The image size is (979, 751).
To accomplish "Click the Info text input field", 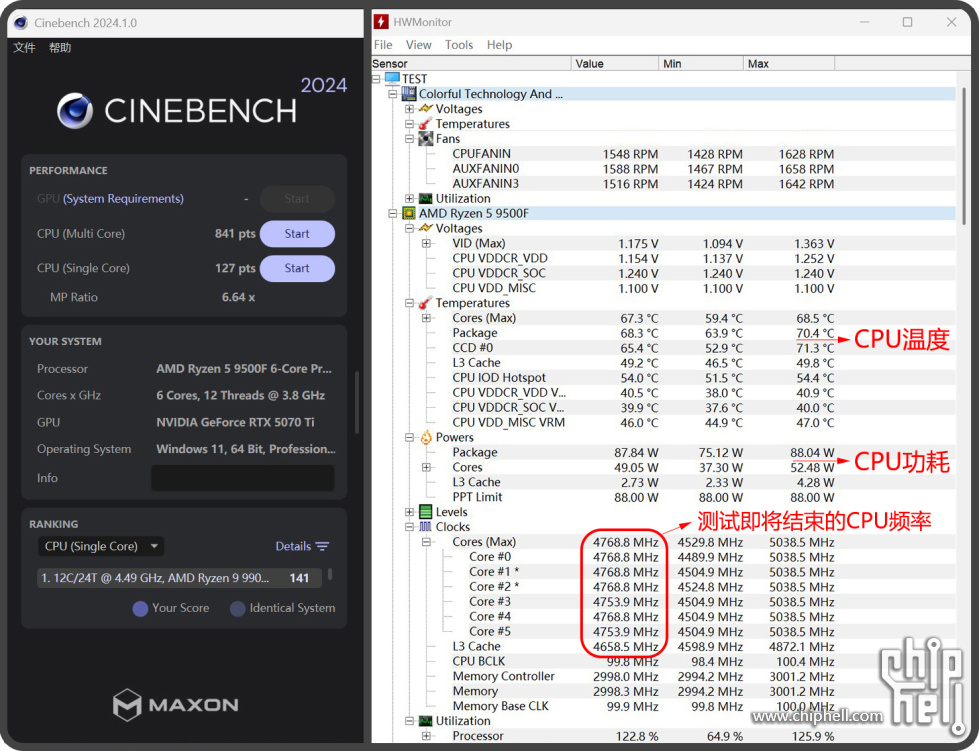I will (x=242, y=478).
